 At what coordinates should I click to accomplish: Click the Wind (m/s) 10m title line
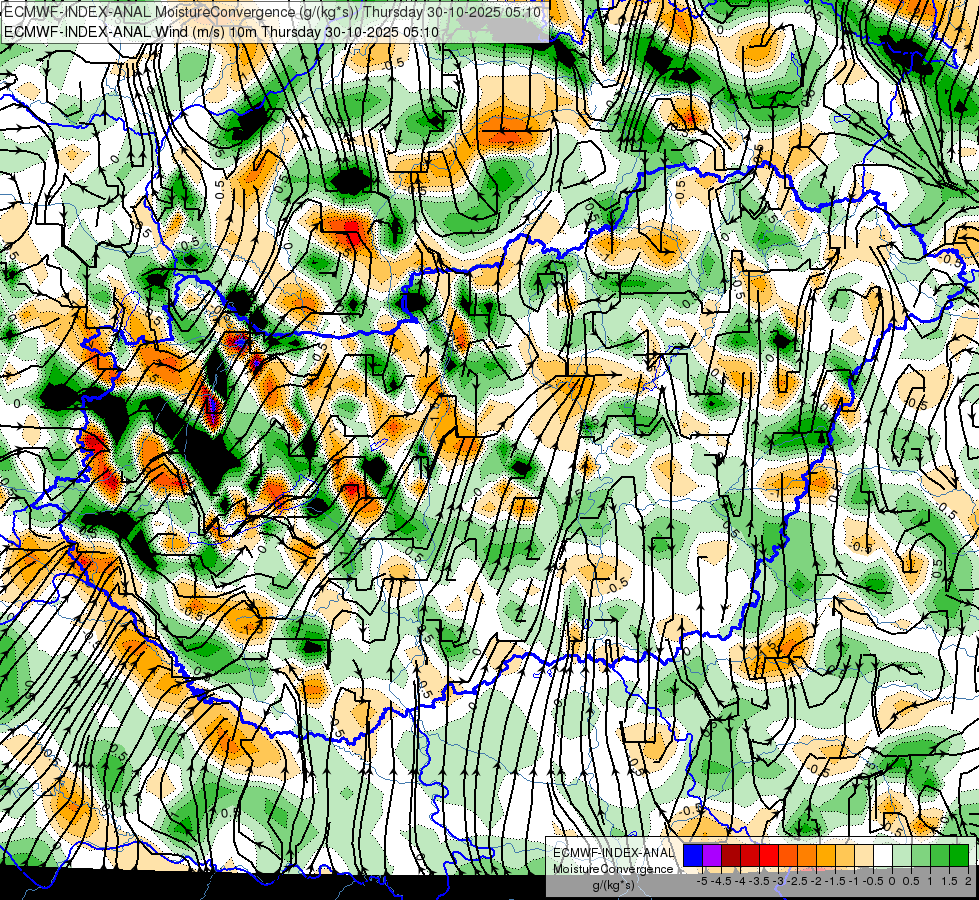point(221,32)
